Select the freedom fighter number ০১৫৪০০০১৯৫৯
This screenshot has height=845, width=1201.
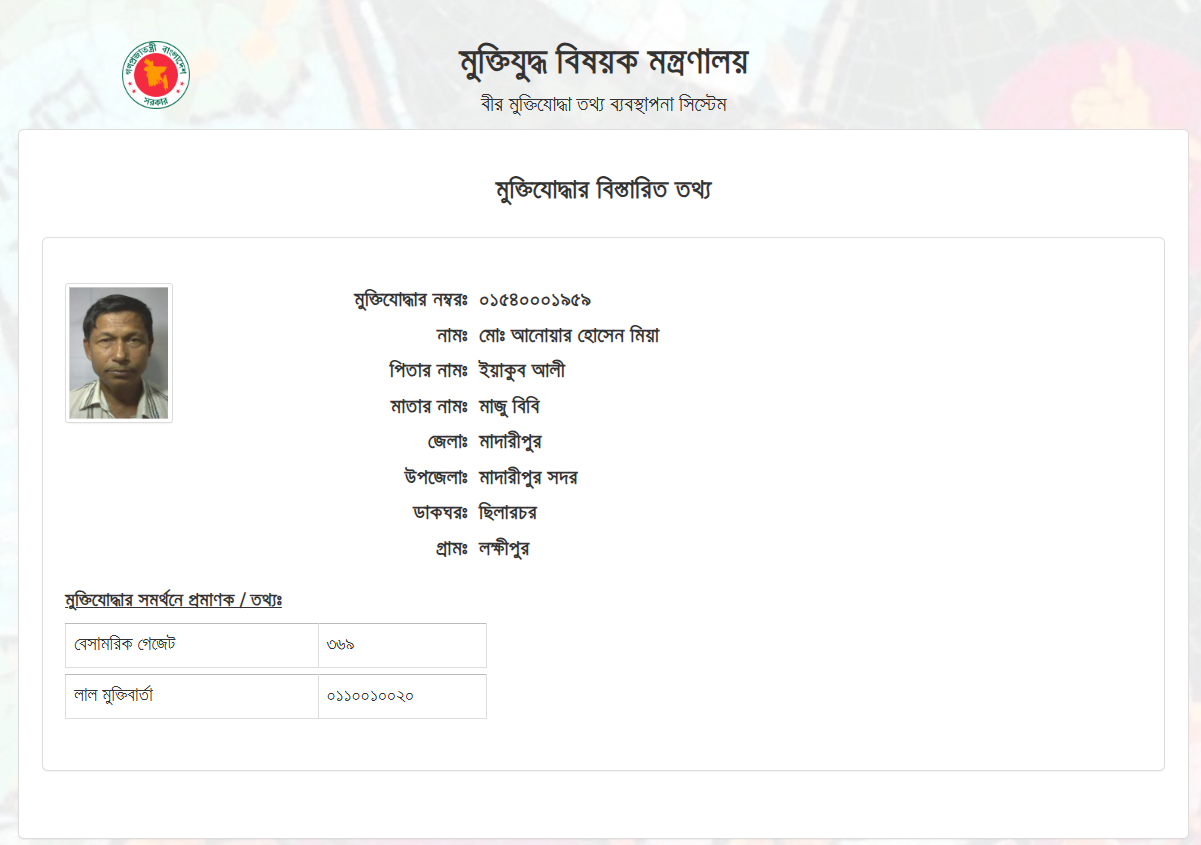point(535,300)
